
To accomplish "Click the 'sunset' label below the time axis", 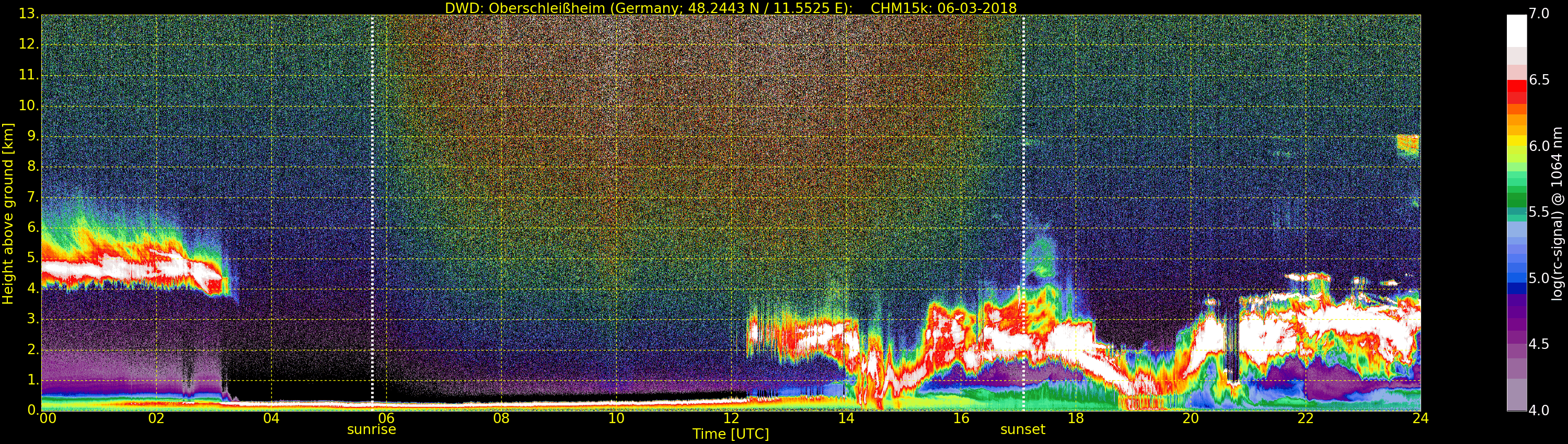I will tap(1023, 429).
